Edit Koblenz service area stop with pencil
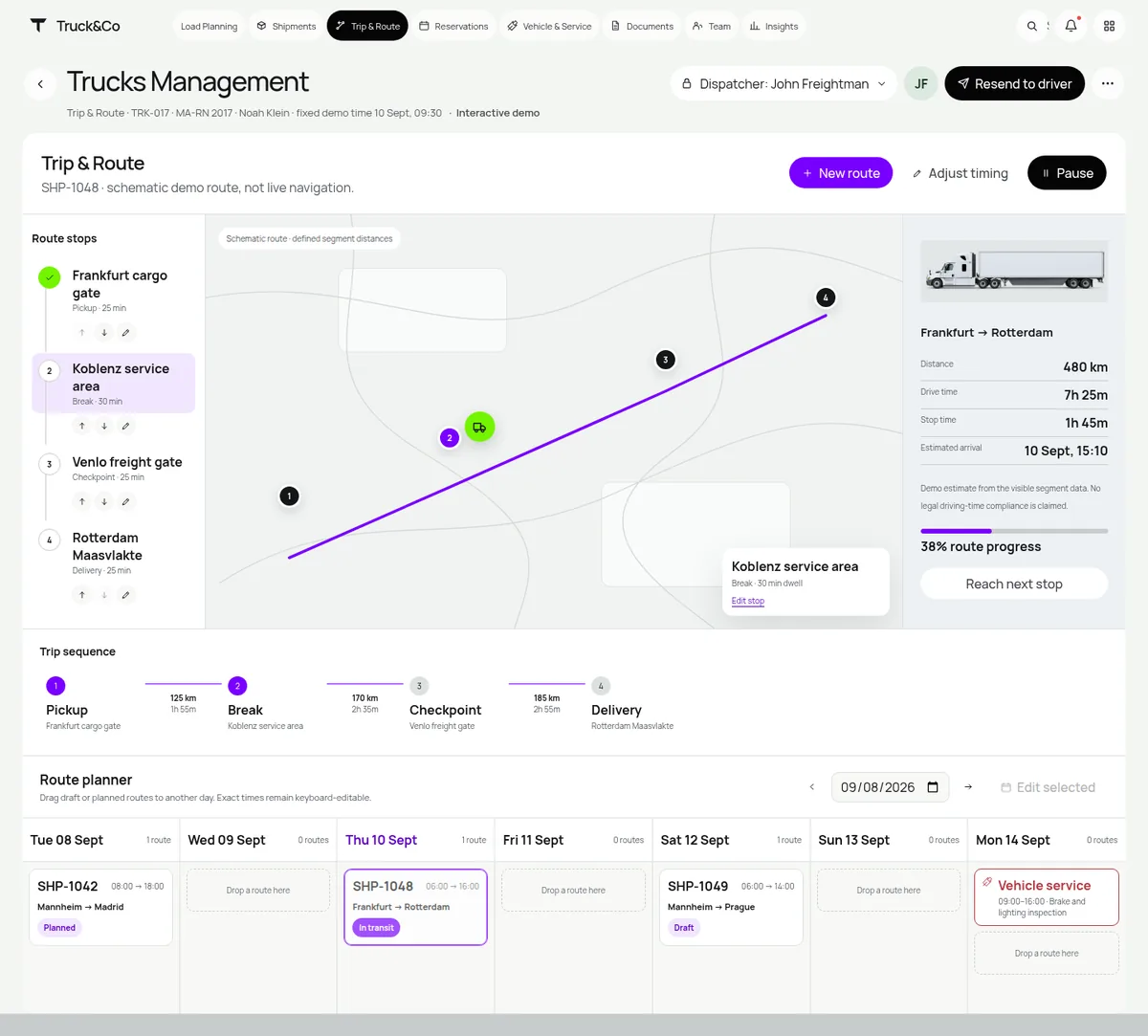This screenshot has height=1036, width=1148. click(125, 426)
